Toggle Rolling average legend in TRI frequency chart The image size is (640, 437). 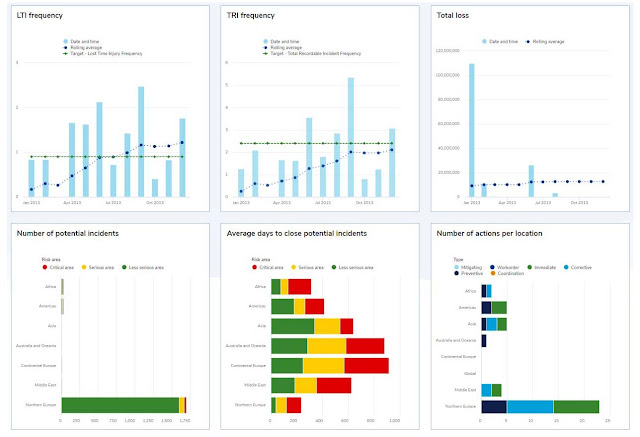[282, 47]
